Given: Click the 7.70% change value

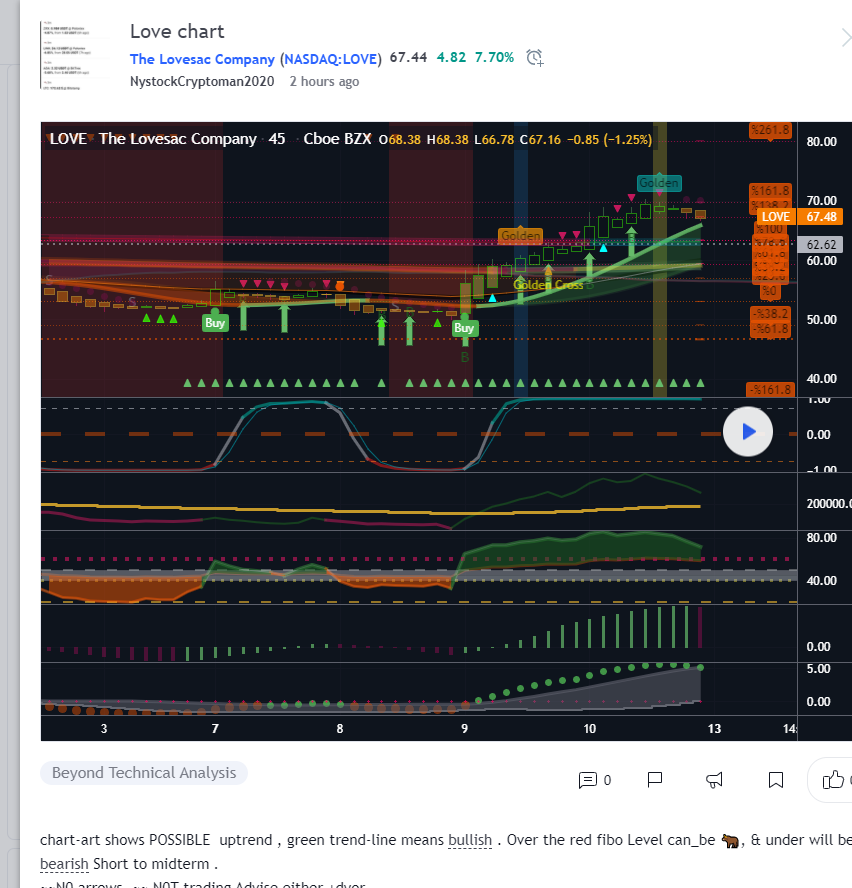Looking at the screenshot, I should [x=495, y=58].
